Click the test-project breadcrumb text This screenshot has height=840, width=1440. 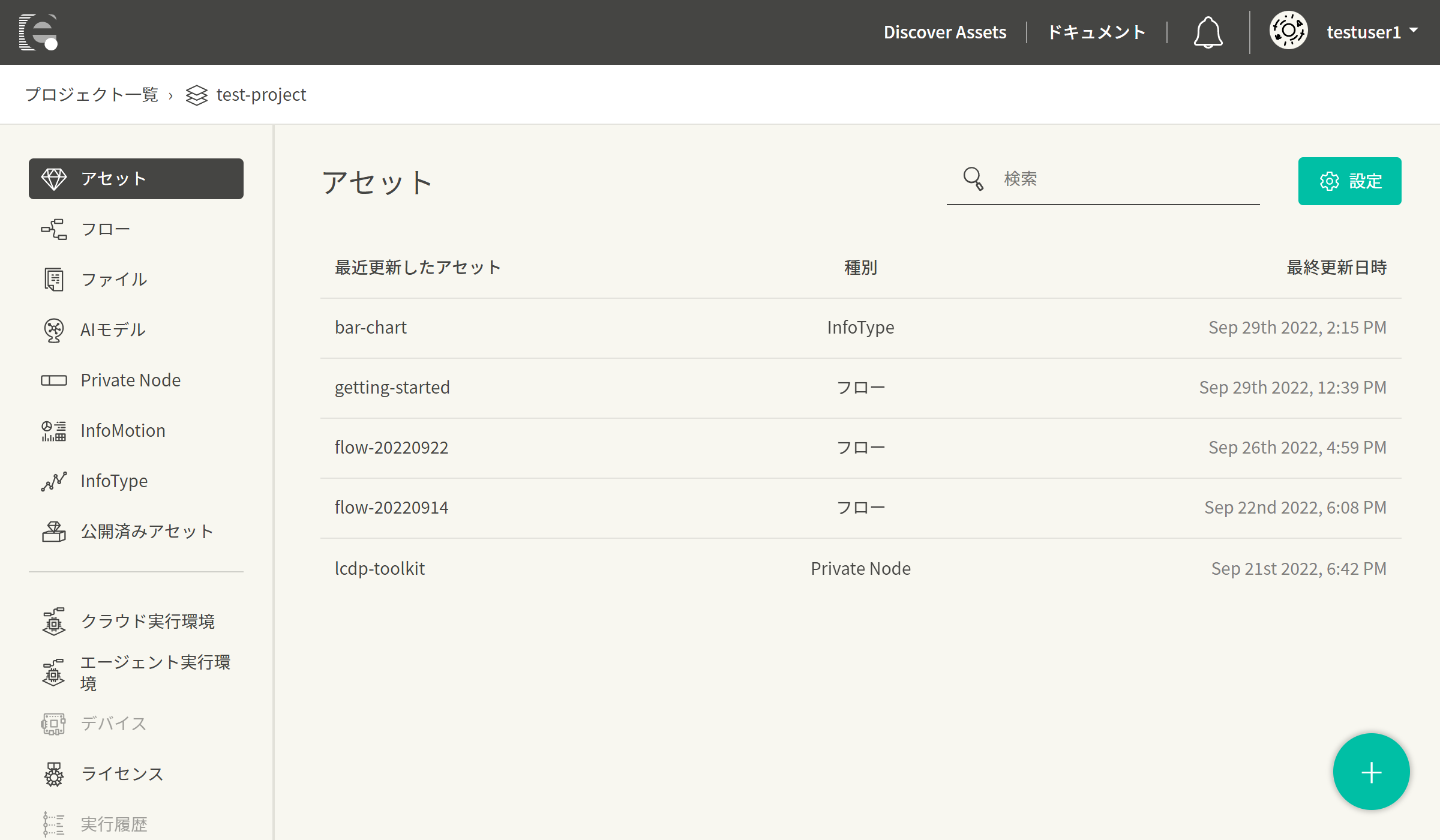[x=261, y=95]
